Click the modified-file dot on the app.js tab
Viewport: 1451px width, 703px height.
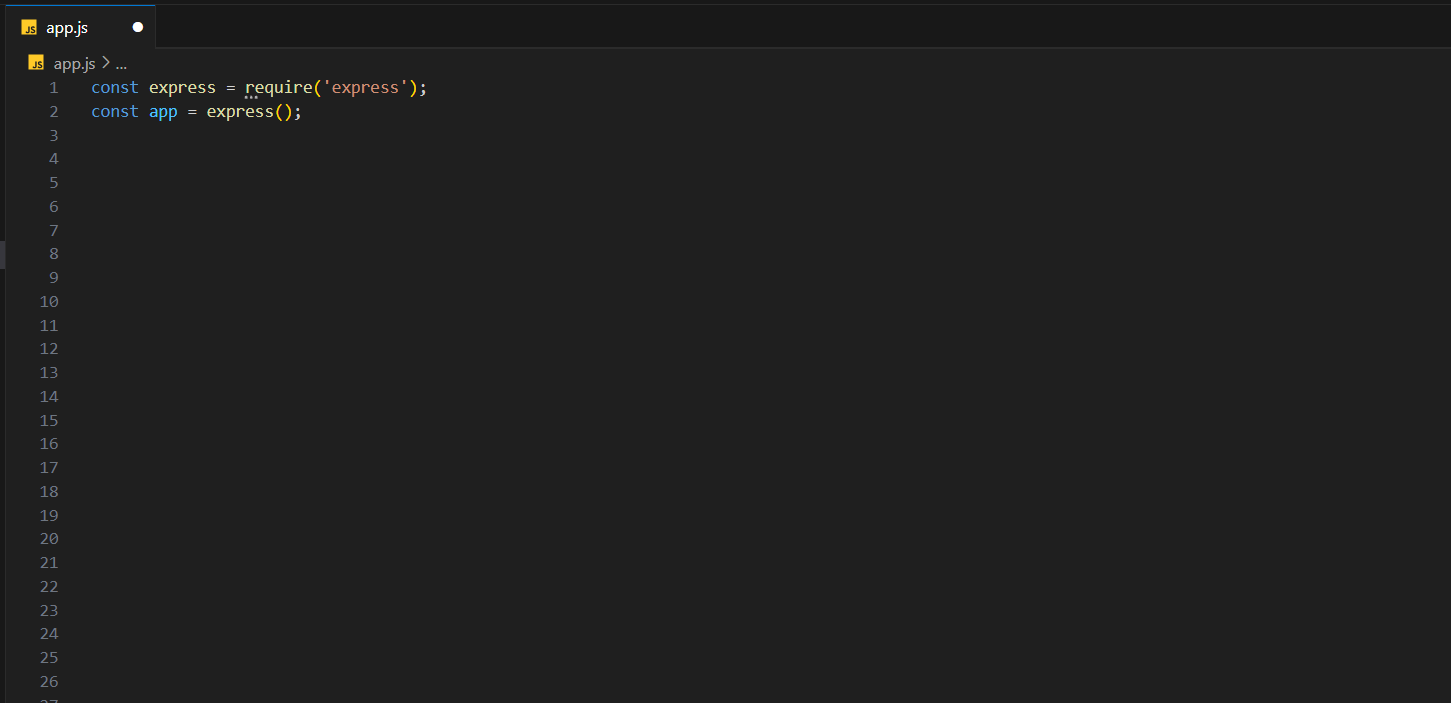[x=137, y=27]
